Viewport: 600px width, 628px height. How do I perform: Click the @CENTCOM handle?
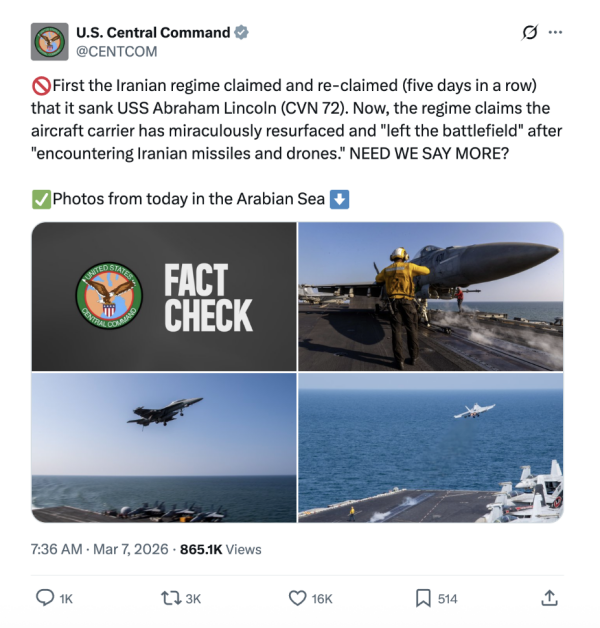[x=116, y=52]
